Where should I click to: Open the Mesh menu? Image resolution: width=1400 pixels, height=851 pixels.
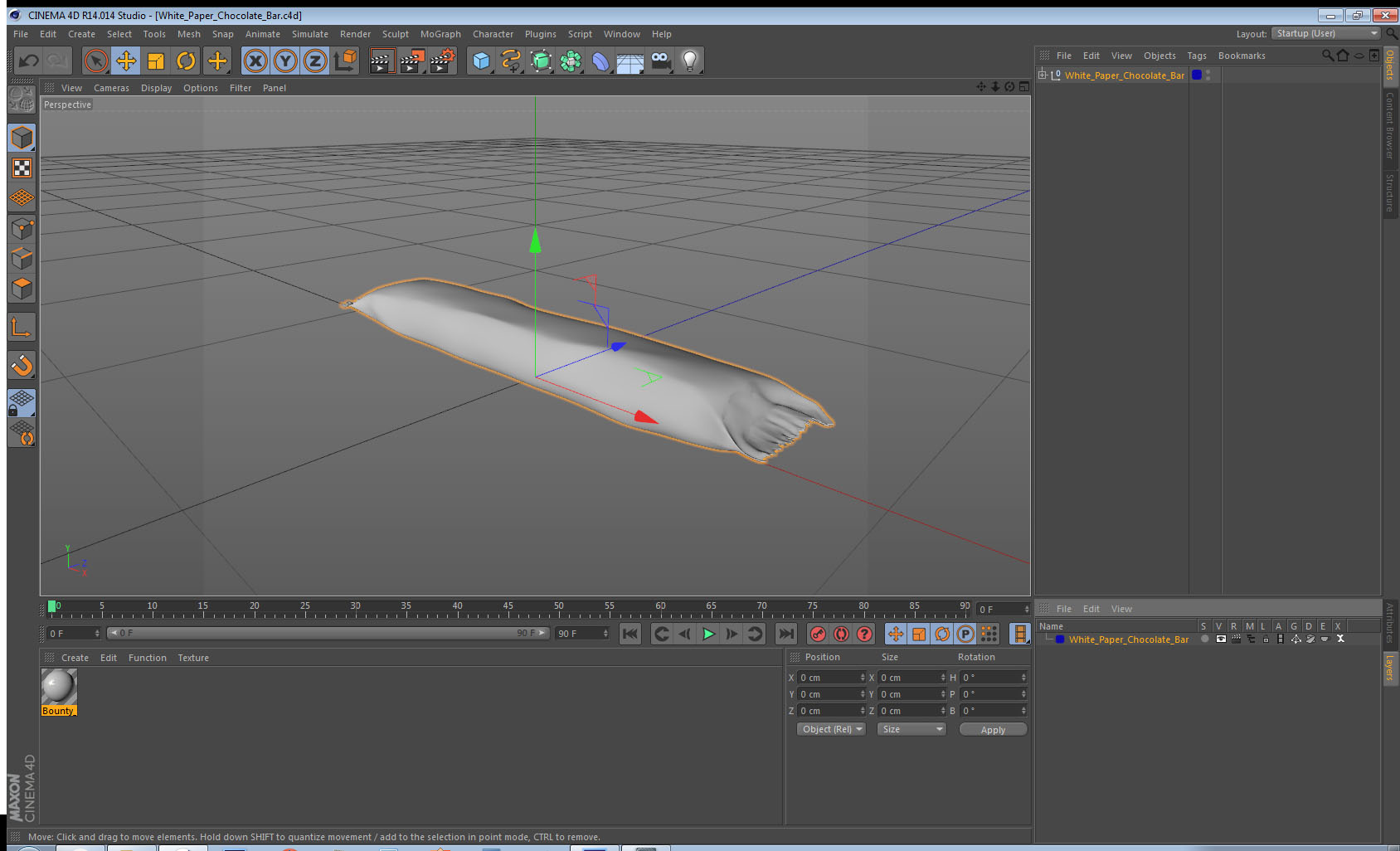coord(188,34)
